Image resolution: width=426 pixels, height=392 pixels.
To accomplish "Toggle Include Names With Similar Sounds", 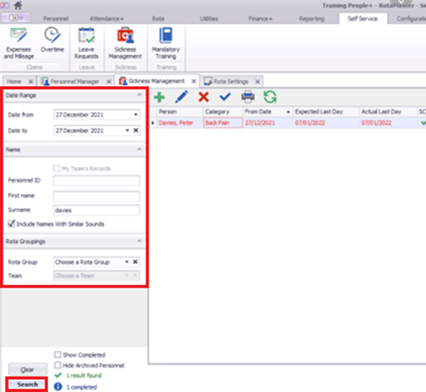I will pos(12,224).
